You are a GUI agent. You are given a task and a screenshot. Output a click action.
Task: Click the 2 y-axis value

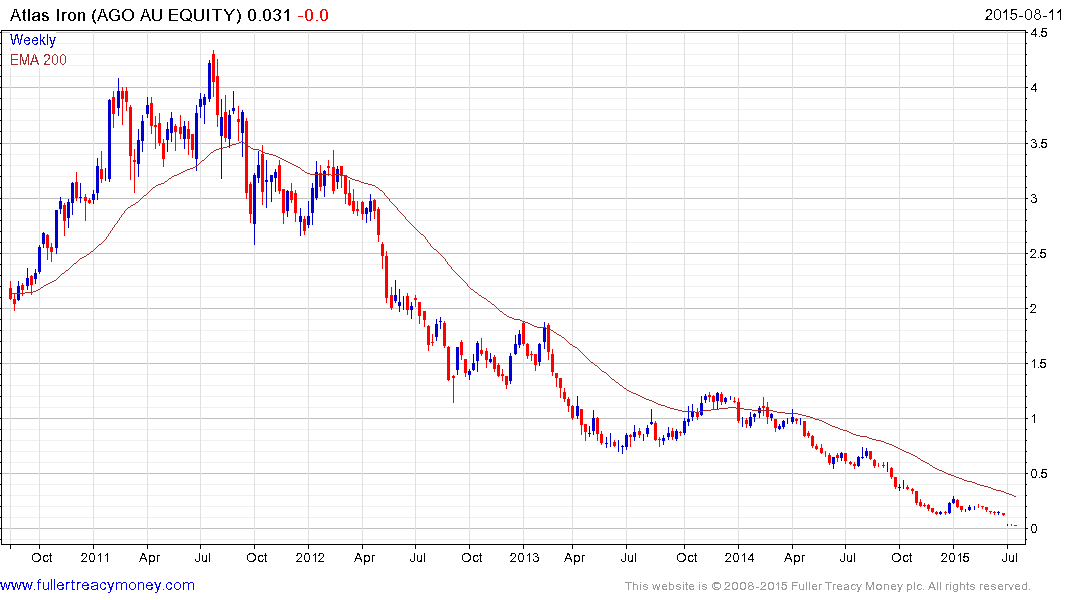[1034, 309]
